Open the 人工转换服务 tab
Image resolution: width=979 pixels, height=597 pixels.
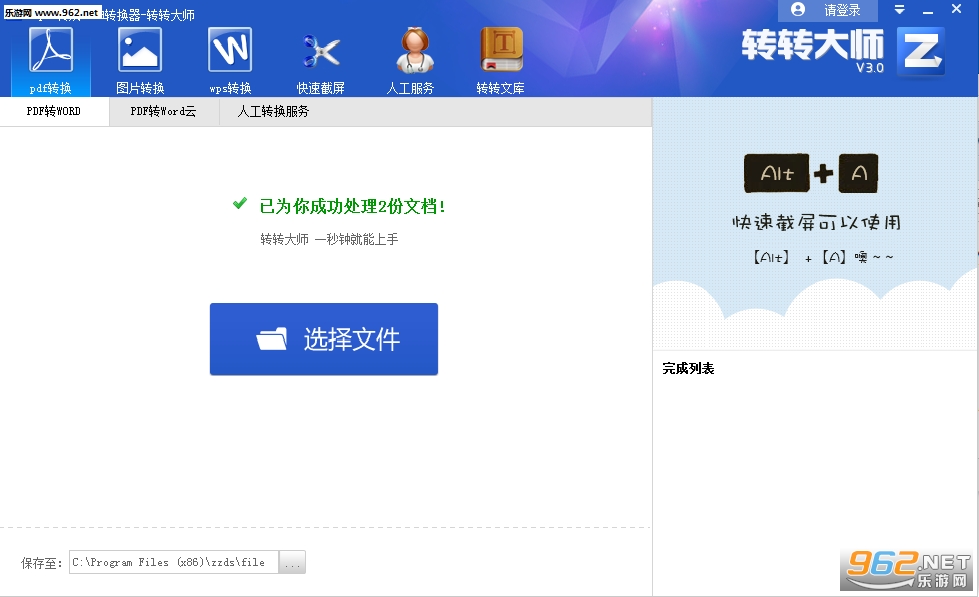273,111
